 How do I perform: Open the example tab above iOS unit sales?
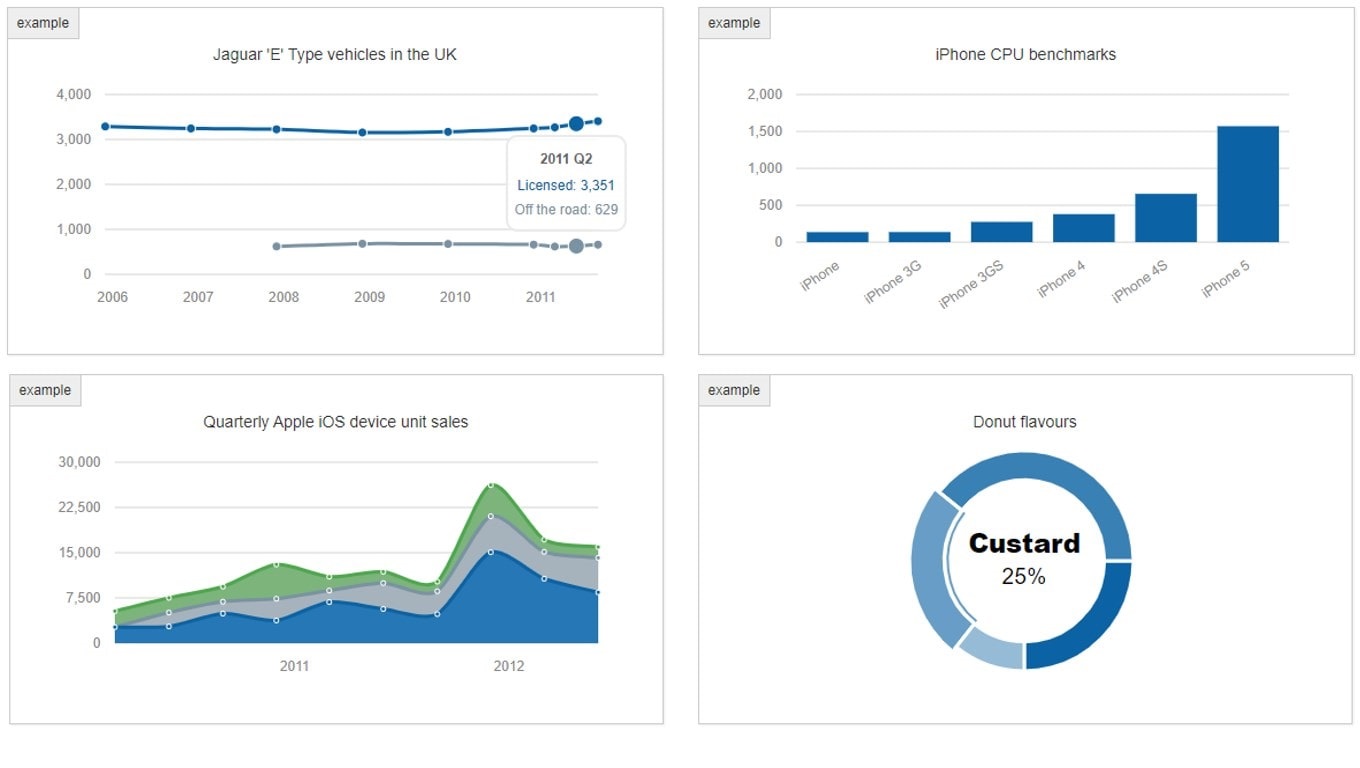45,390
